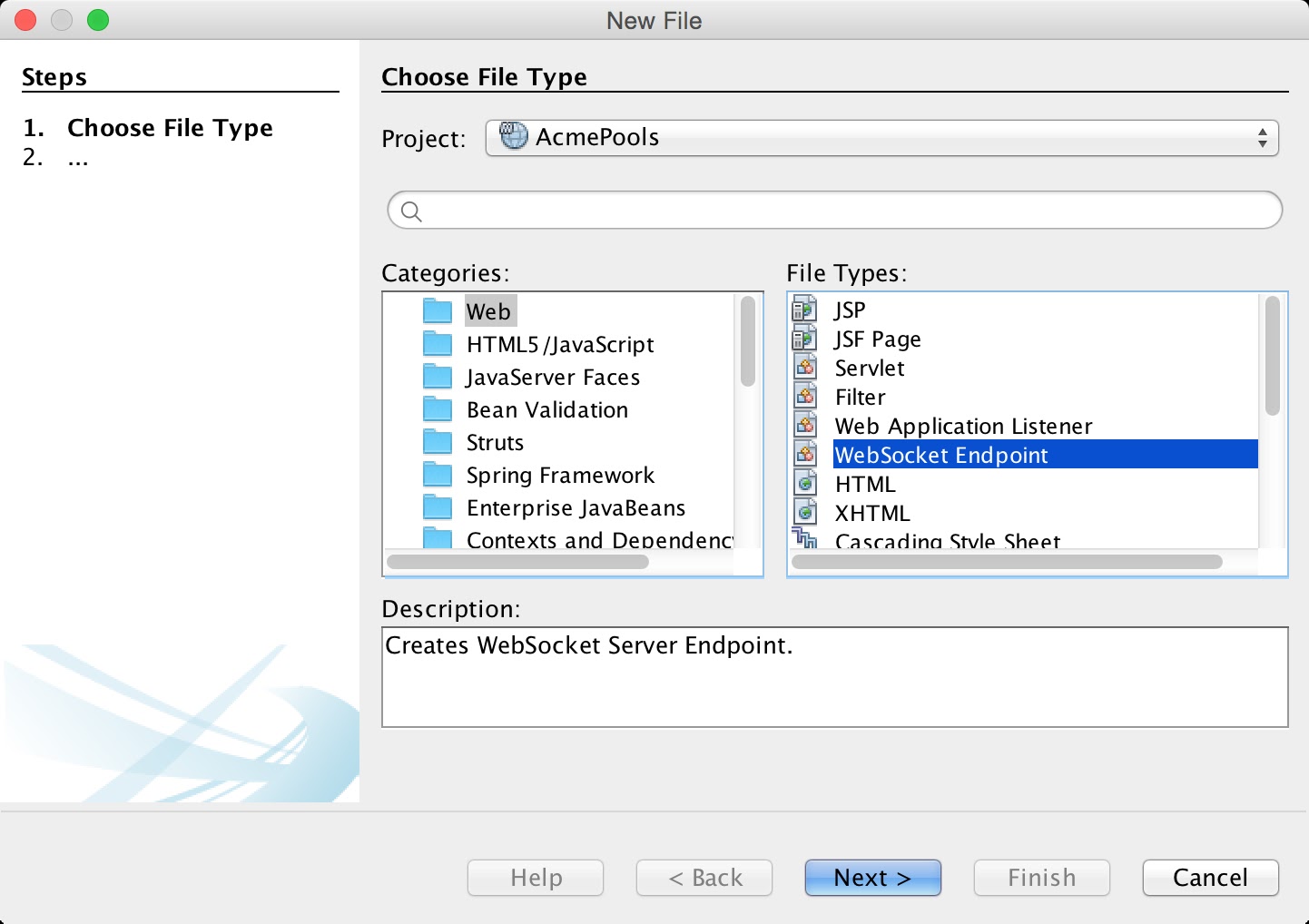
Task: Select the Web category folder icon
Action: (x=438, y=311)
